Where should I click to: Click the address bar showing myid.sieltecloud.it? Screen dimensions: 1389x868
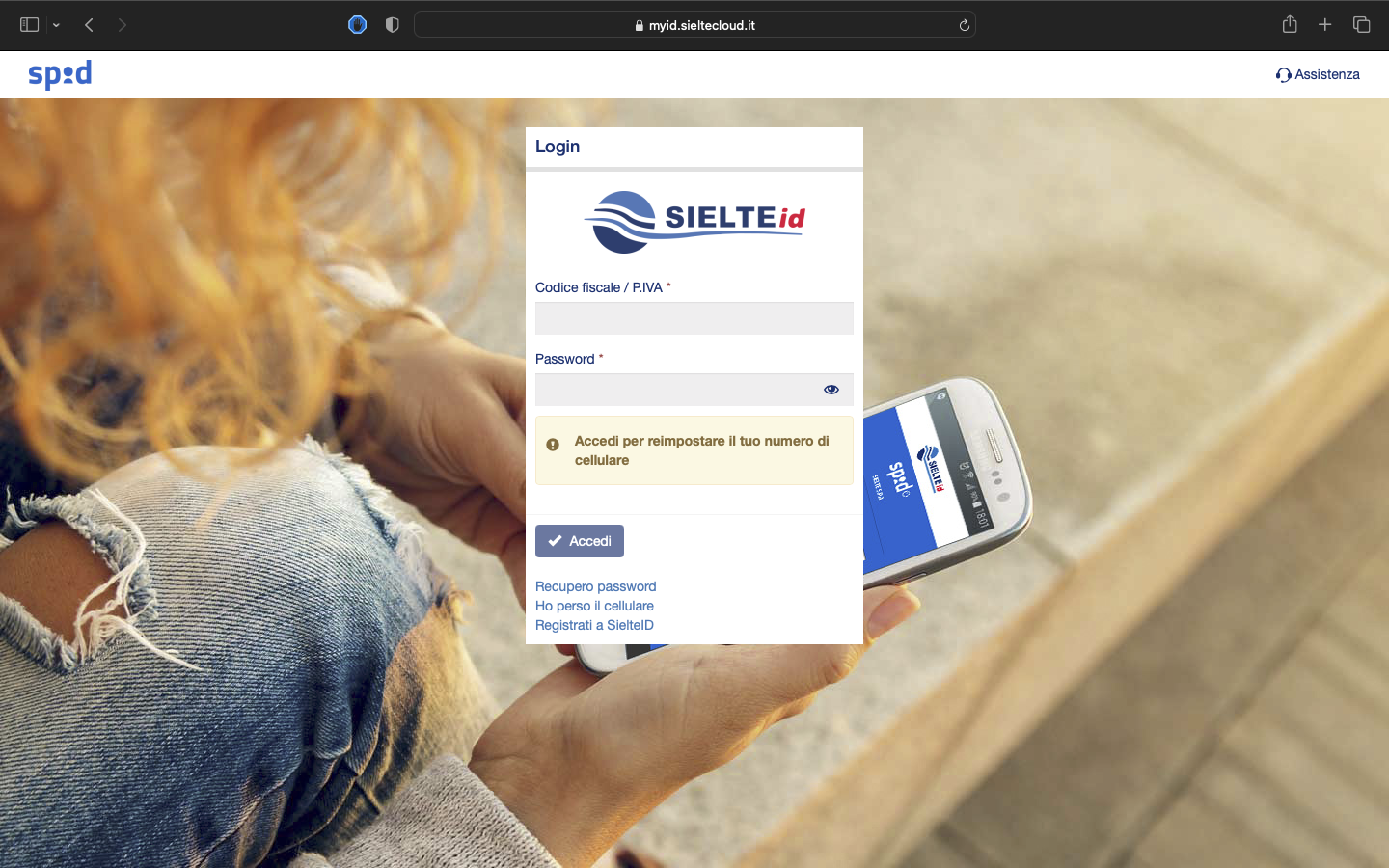coord(694,25)
